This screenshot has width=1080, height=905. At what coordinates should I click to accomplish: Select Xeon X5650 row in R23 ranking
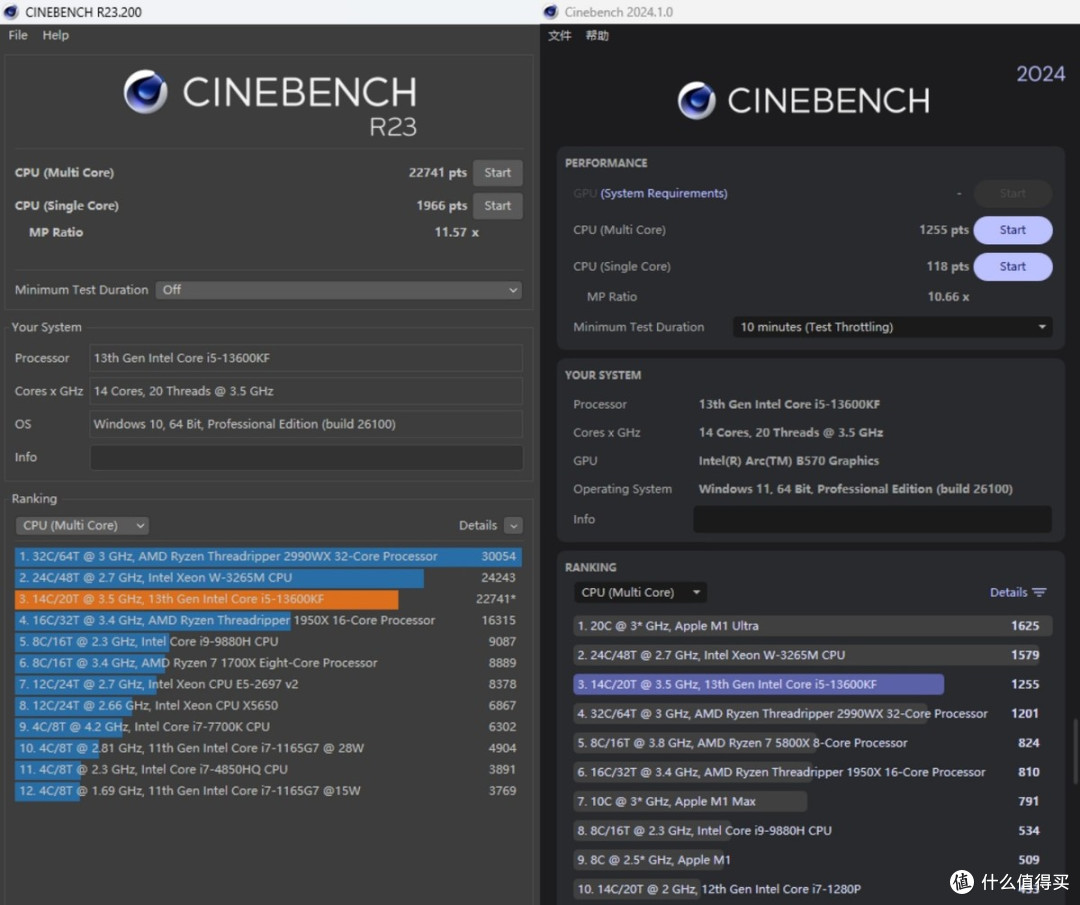pyautogui.click(x=268, y=706)
